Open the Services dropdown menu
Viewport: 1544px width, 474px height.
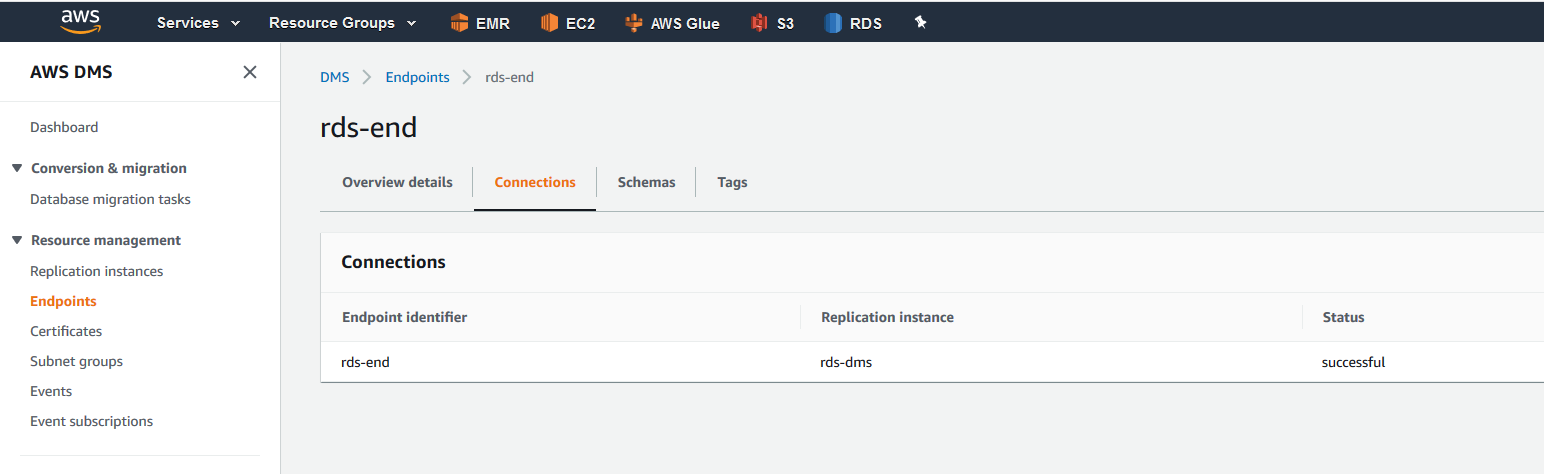click(x=198, y=23)
